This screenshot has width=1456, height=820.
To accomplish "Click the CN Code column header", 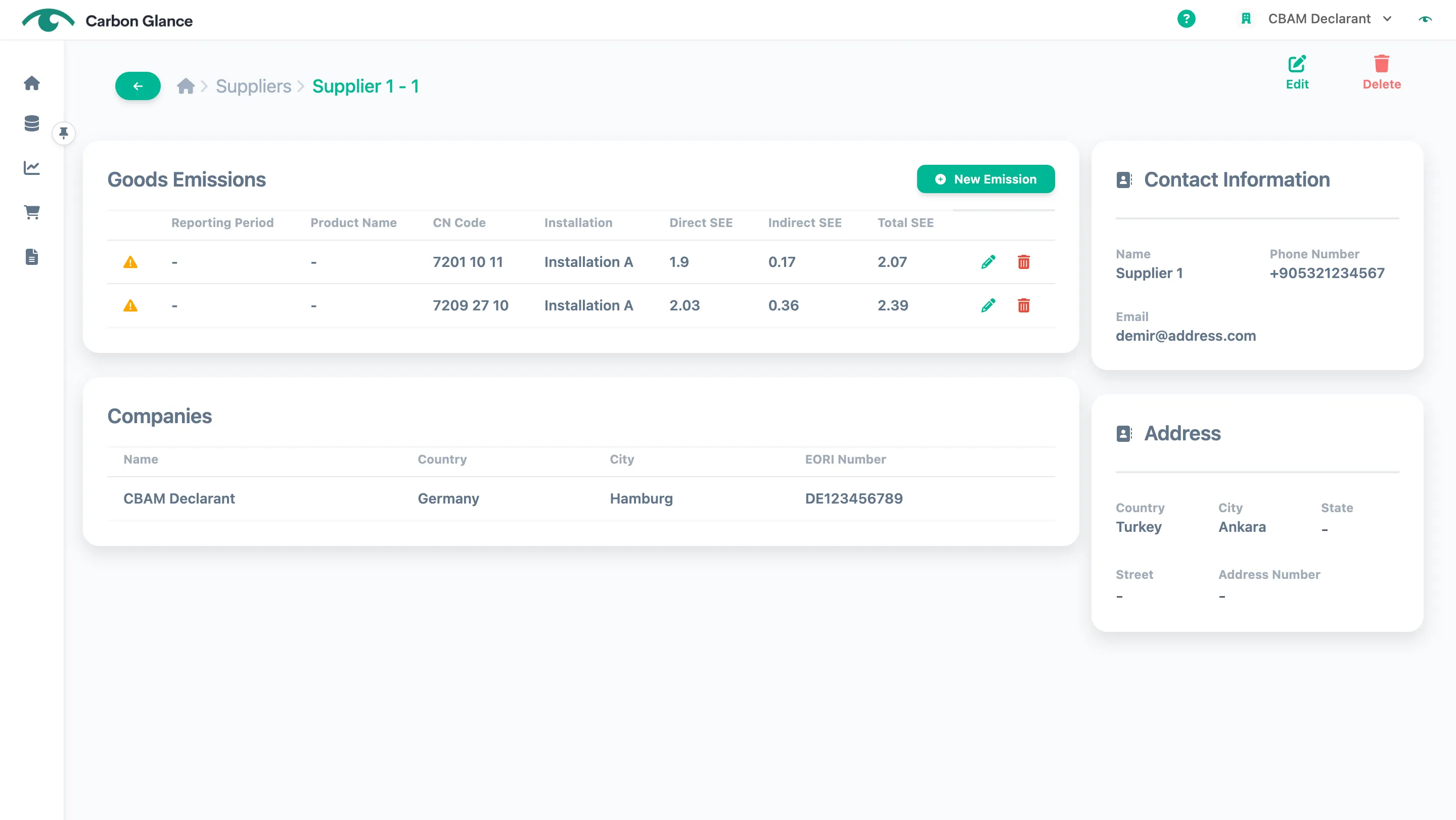I will click(459, 222).
